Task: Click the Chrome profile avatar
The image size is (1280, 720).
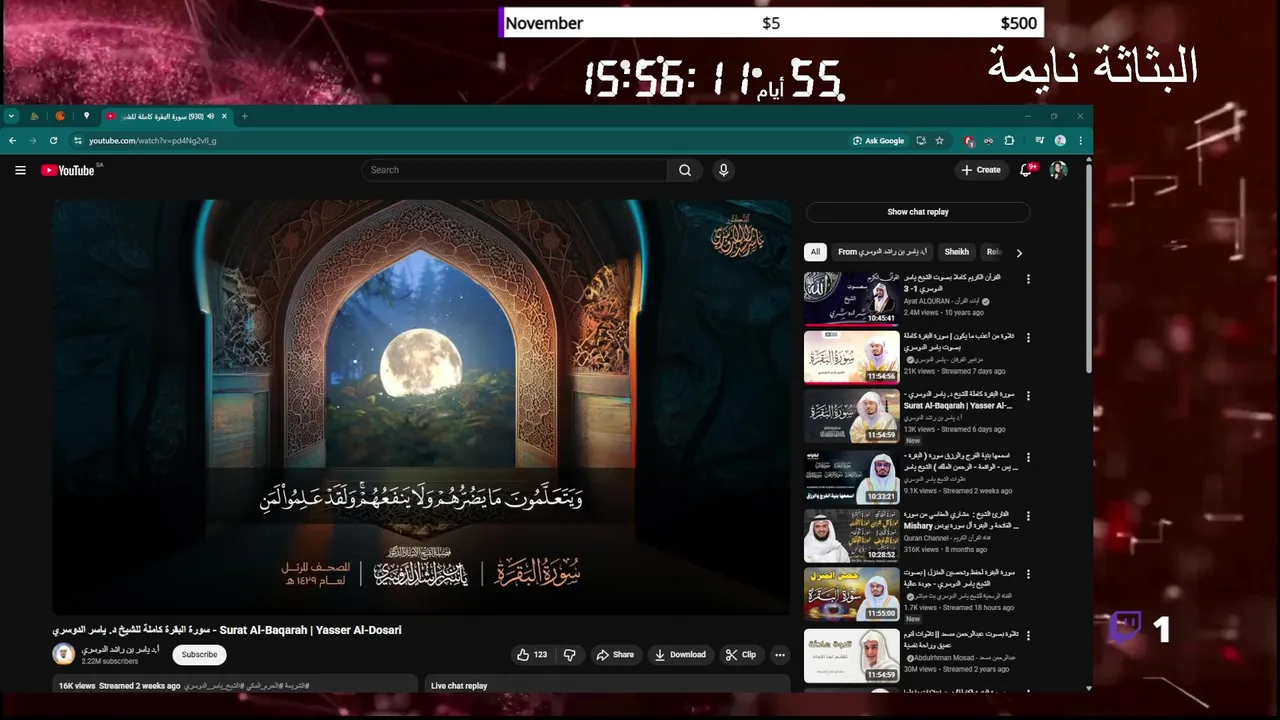Action: (x=1060, y=141)
